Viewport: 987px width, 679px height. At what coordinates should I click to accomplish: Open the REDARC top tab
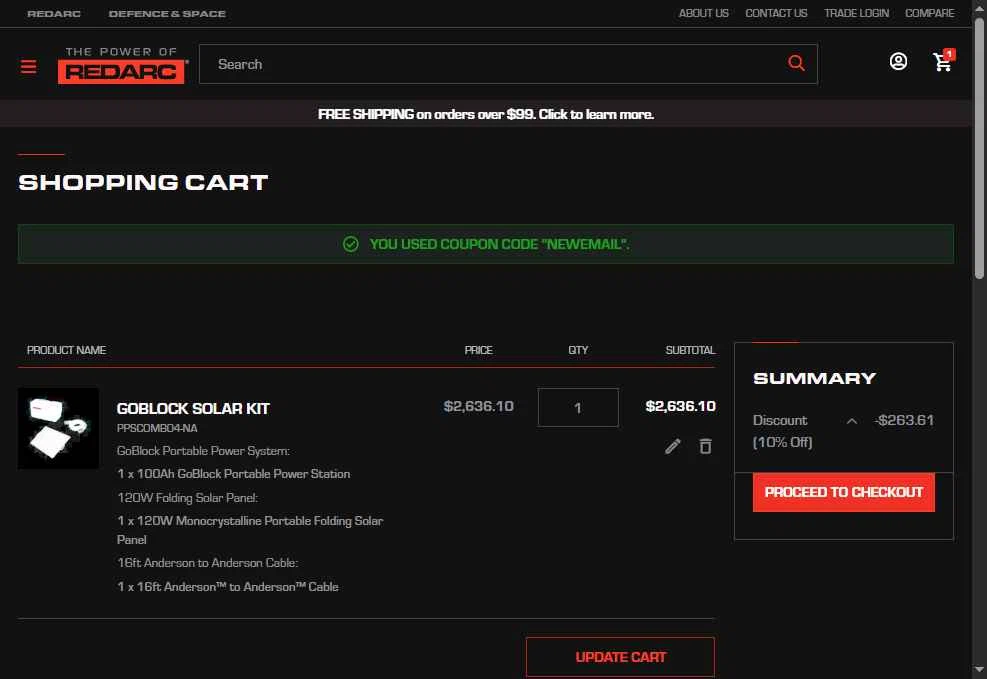click(54, 13)
